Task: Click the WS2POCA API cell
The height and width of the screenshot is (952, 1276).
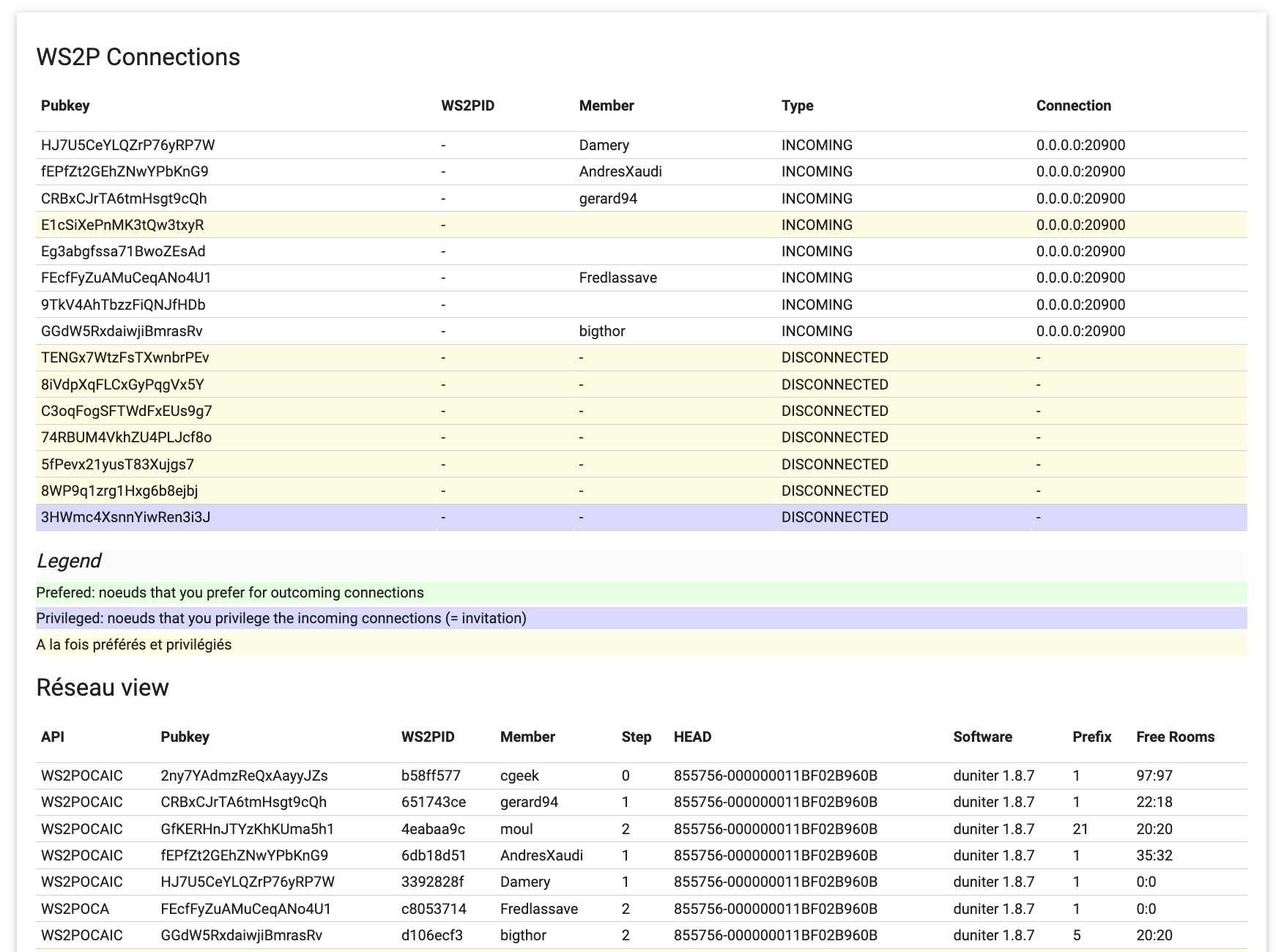Action: coord(75,909)
